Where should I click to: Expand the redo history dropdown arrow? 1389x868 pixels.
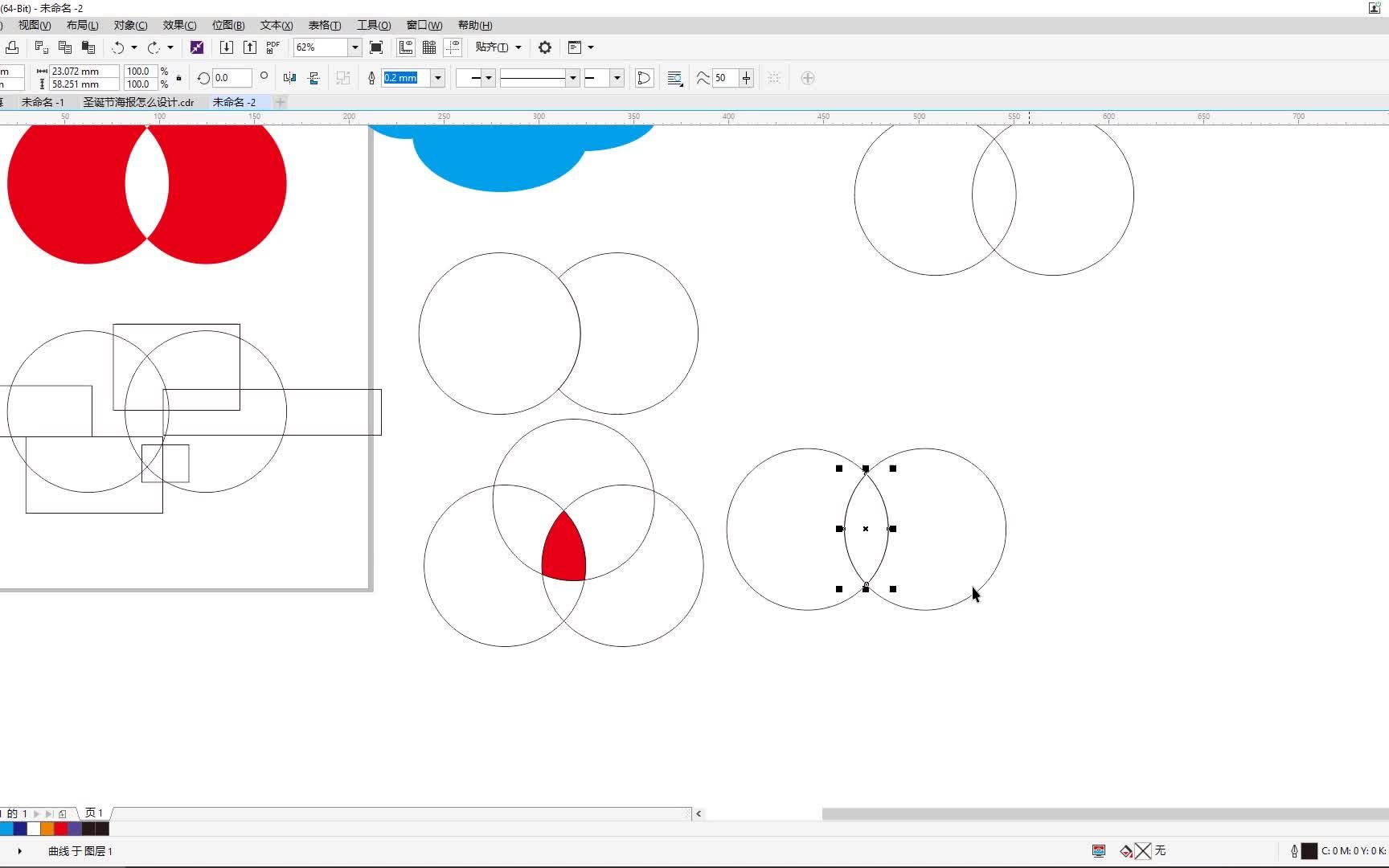point(170,47)
